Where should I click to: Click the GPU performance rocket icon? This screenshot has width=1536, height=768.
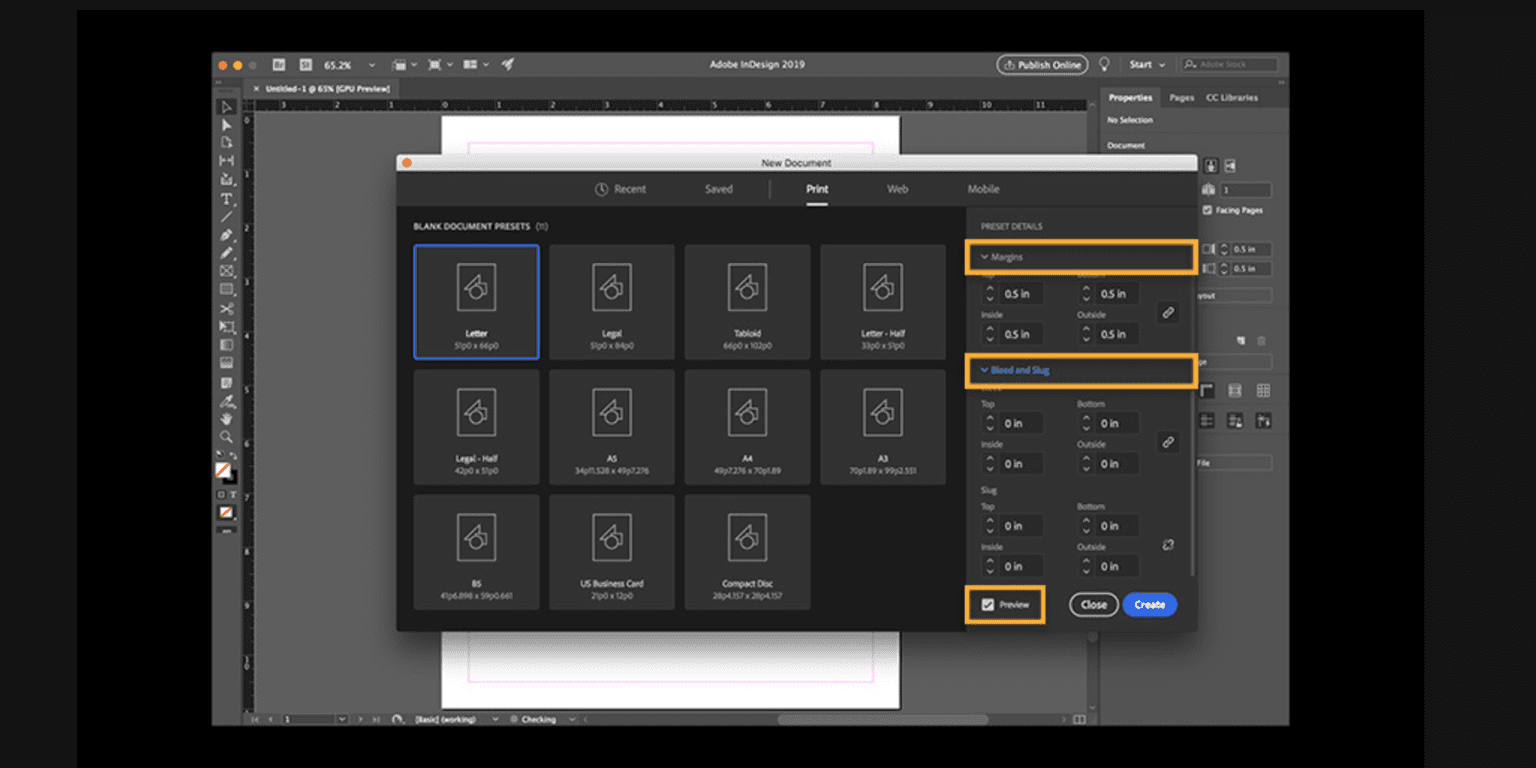tap(508, 64)
